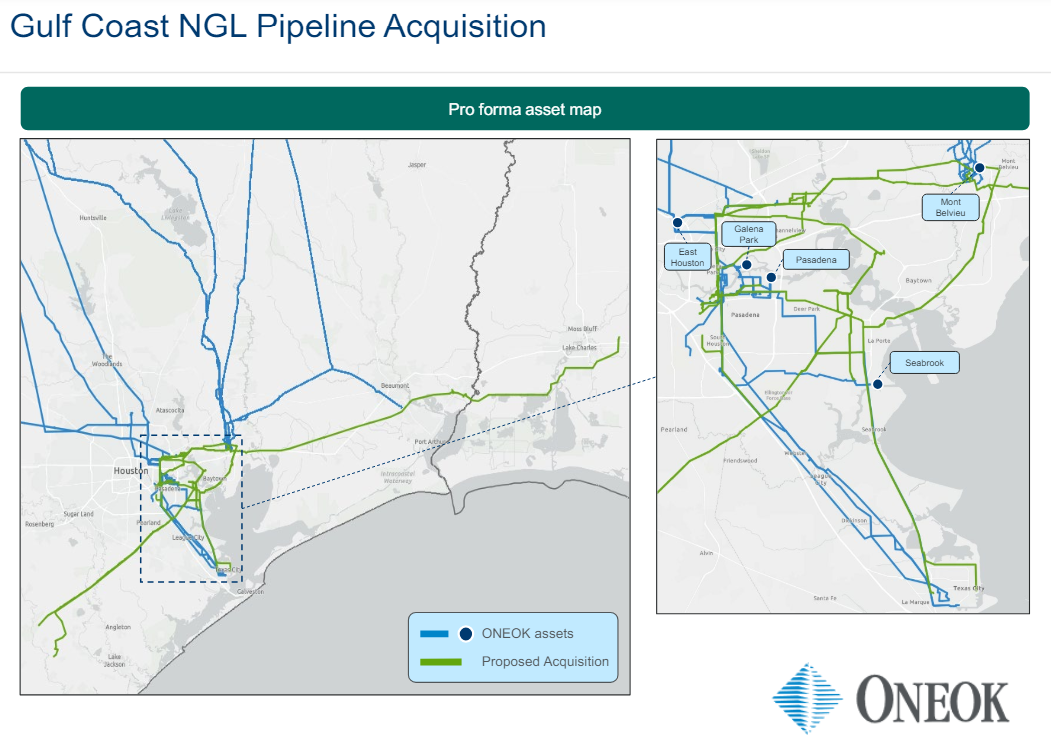Screen dimensions: 1051x739
Task: Click the ONEOK wordmark beside the logo
Action: point(933,700)
